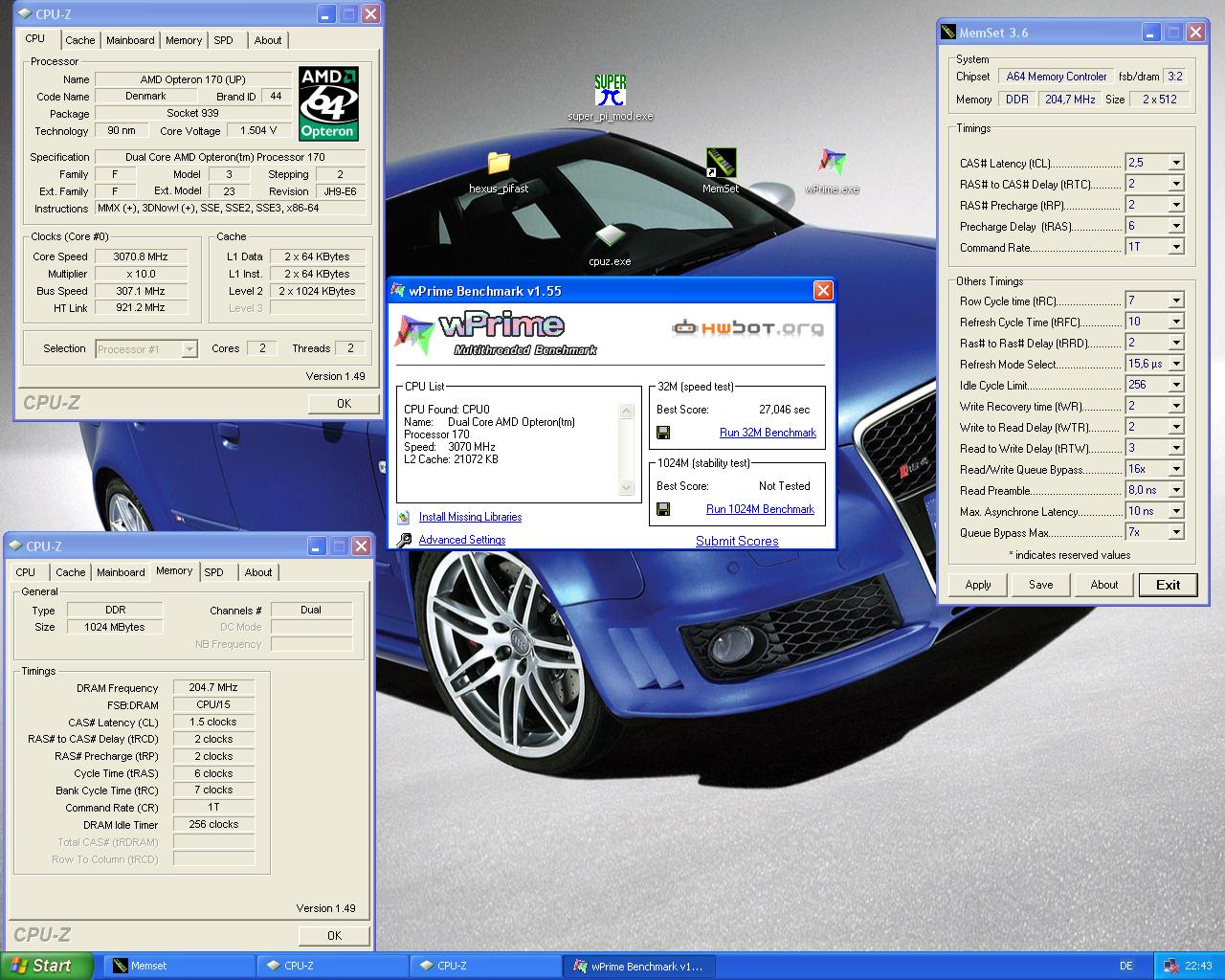Viewport: 1225px width, 980px height.
Task: Open the RAS# Precharge dropdown in MemSet
Action: tap(1176, 205)
